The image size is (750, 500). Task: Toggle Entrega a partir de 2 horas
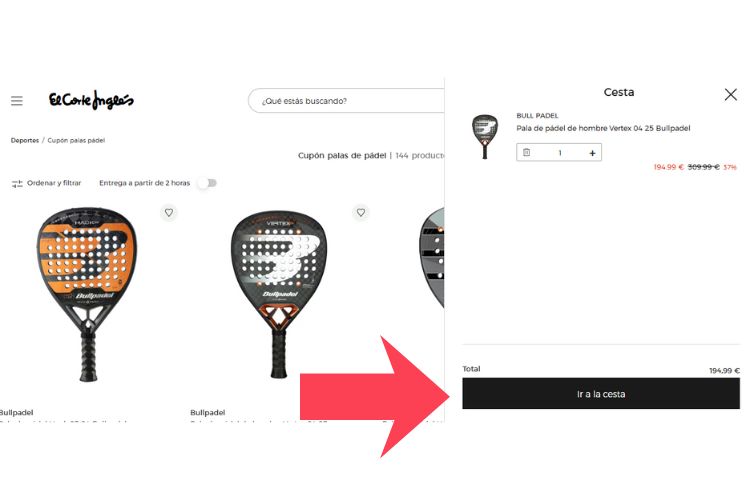pyautogui.click(x=209, y=183)
